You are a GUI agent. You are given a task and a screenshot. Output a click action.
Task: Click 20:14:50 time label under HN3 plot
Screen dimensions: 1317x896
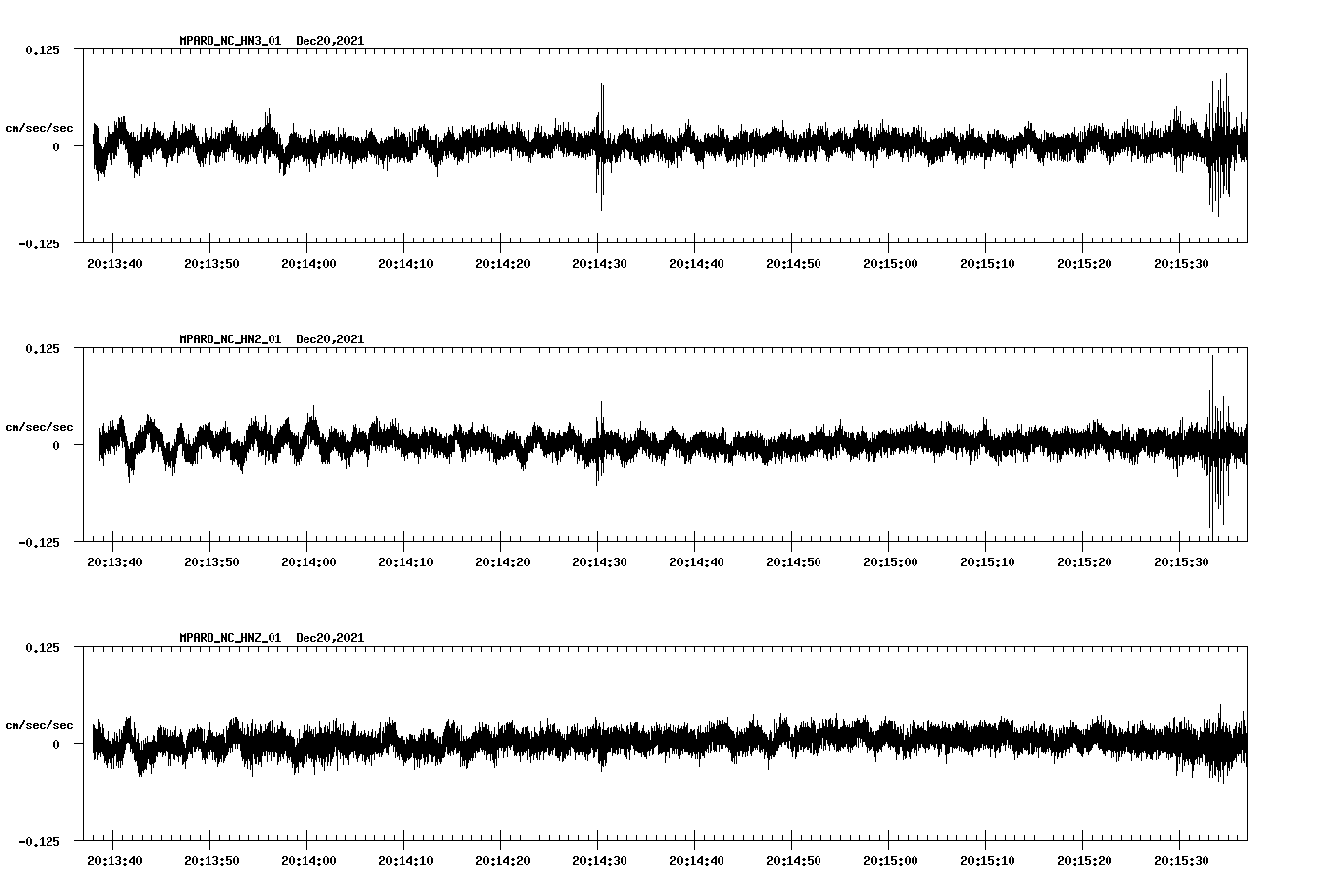click(x=793, y=263)
